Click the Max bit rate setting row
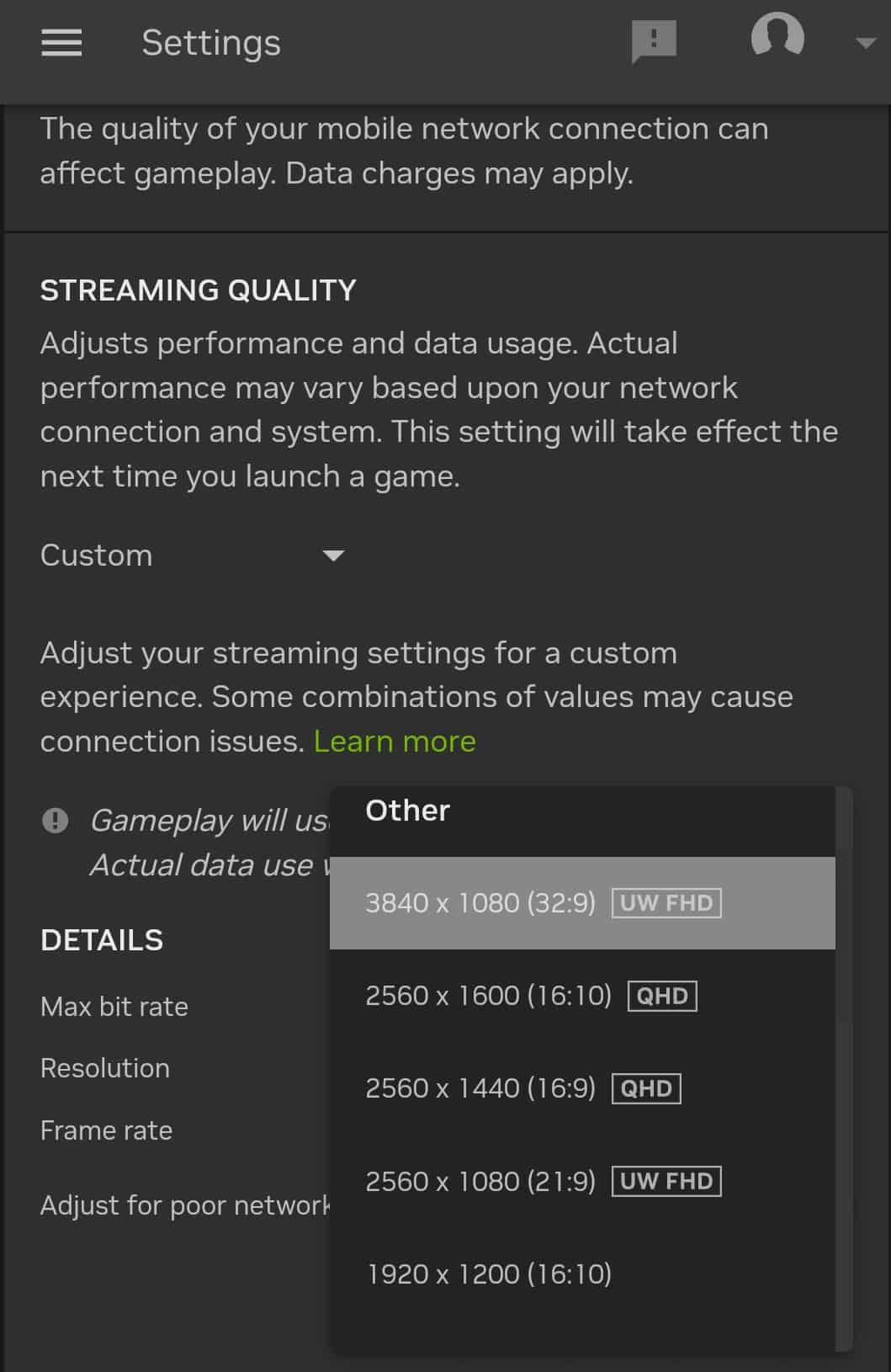 pyautogui.click(x=114, y=1006)
